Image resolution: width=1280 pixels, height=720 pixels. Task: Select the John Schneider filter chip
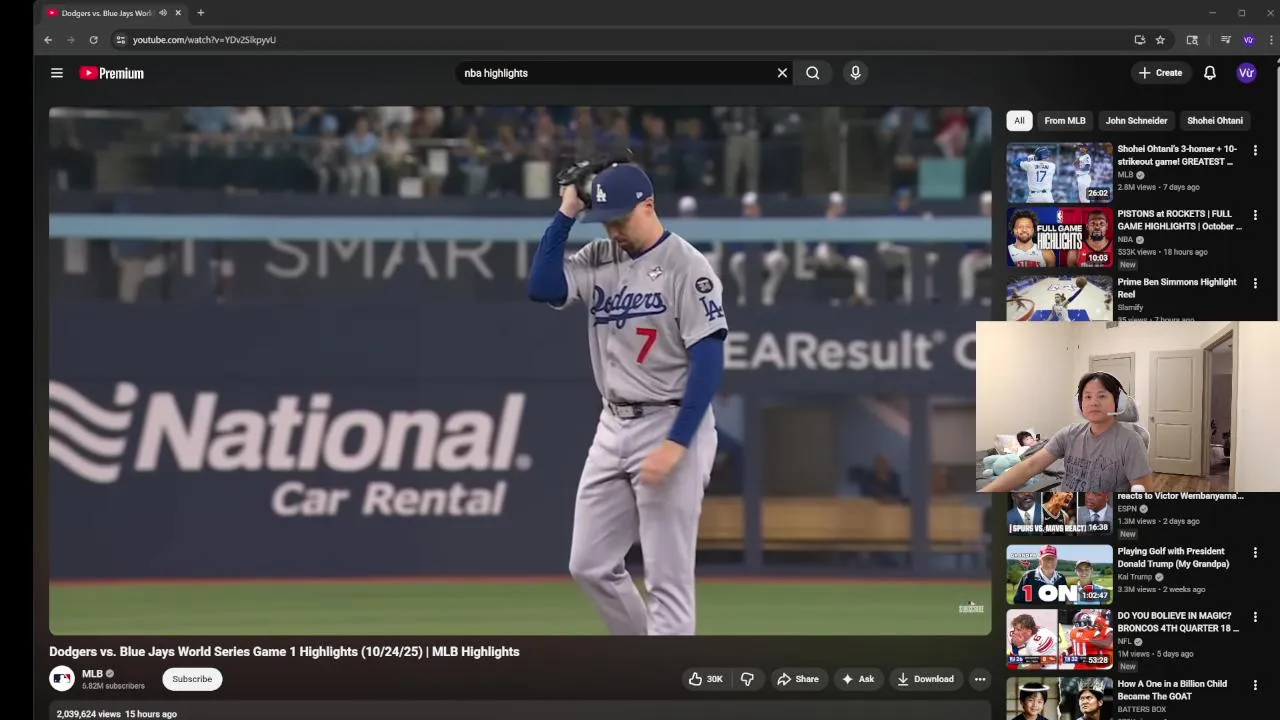[1136, 121]
